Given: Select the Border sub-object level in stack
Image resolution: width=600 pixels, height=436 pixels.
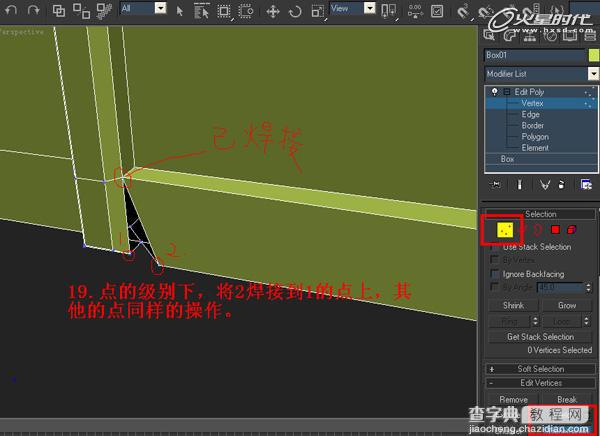Looking at the screenshot, I should pyautogui.click(x=533, y=126).
